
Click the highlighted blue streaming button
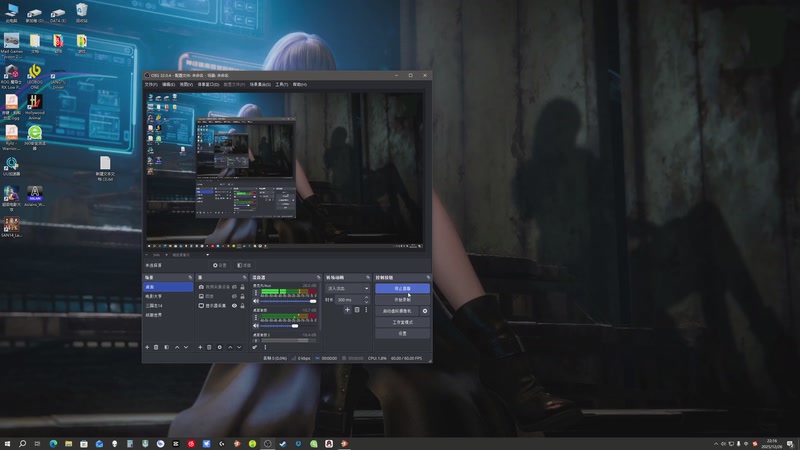point(403,289)
